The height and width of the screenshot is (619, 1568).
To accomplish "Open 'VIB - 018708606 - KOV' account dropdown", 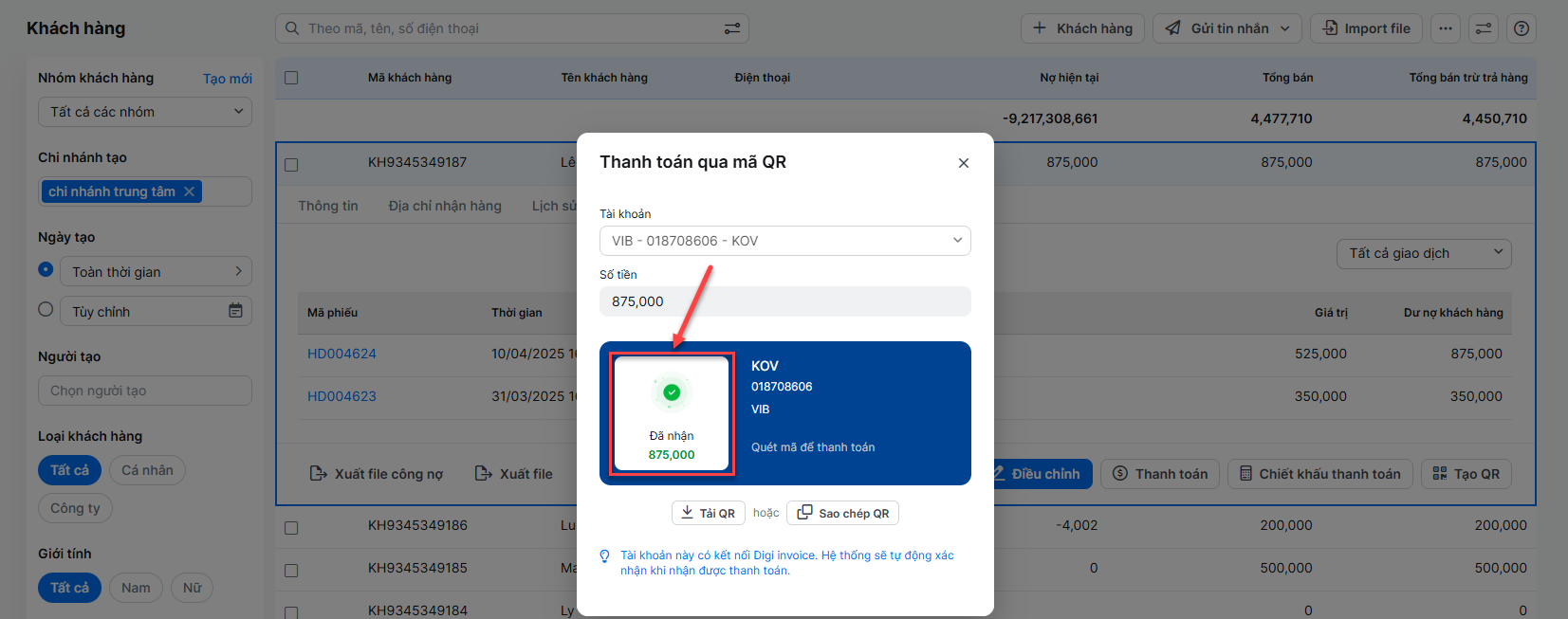I will coord(785,241).
